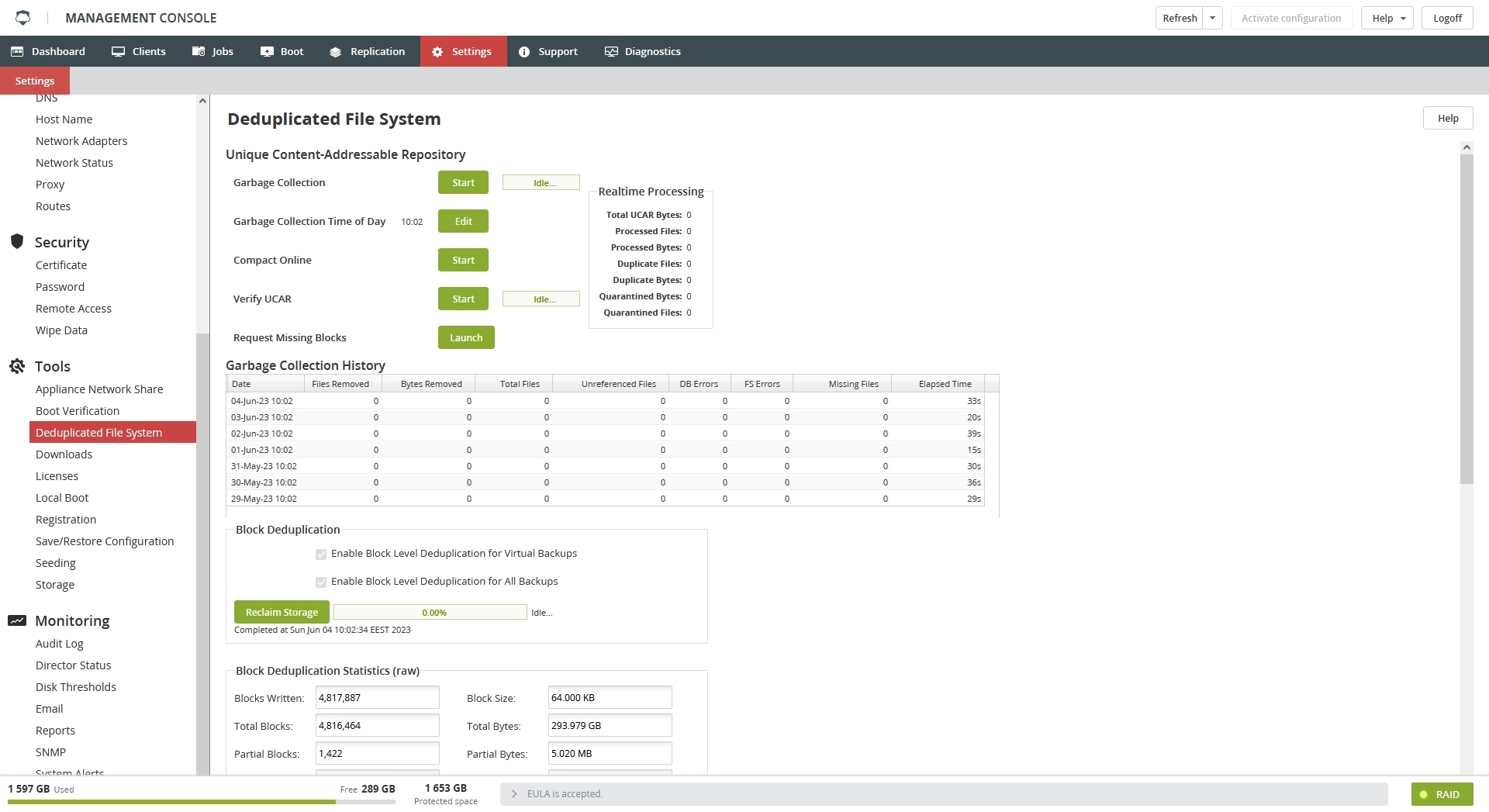This screenshot has width=1489, height=812.
Task: Click the RAID status button
Action: (1442, 794)
